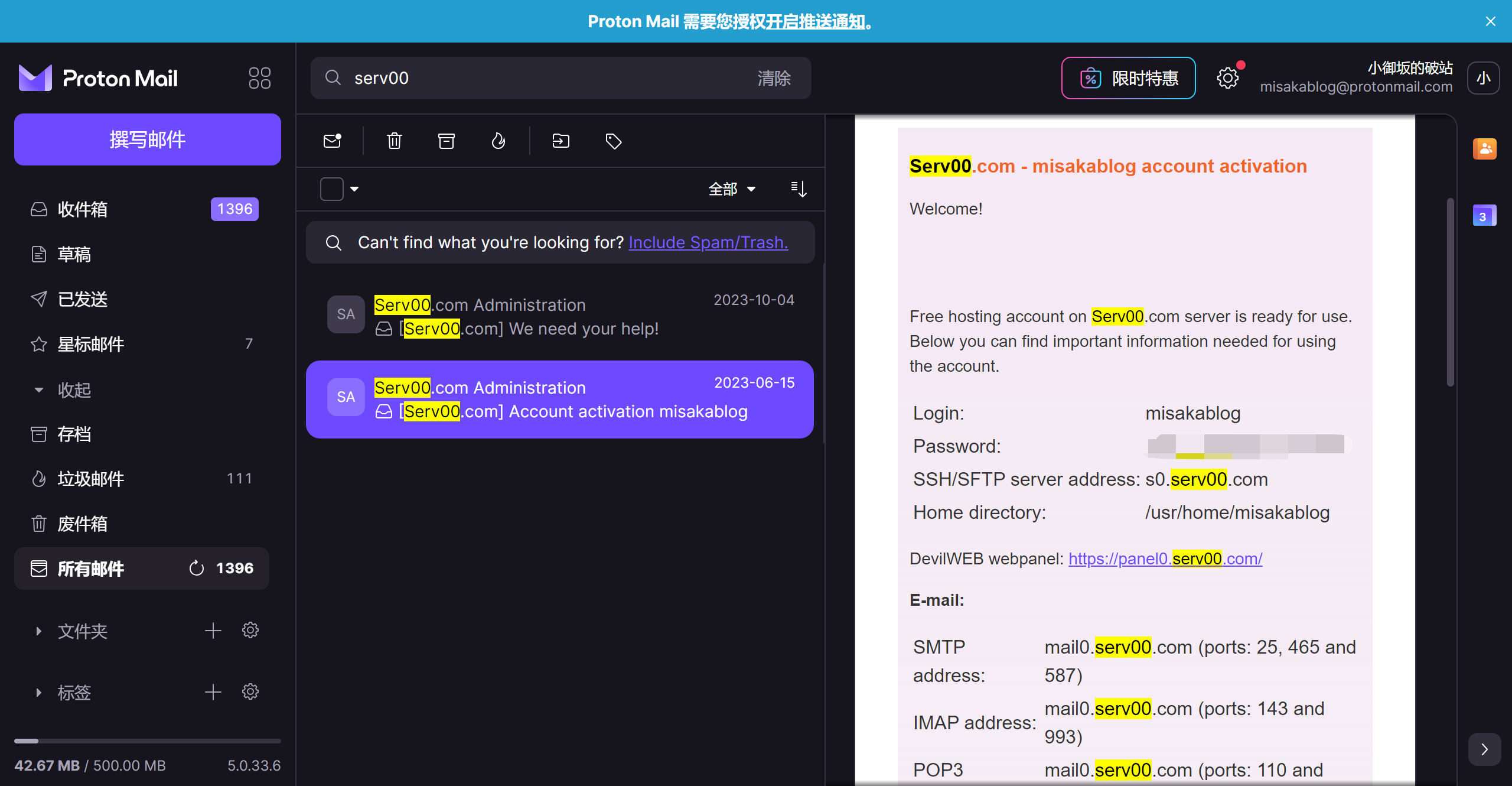The height and width of the screenshot is (786, 1512).
Task: Click the move to folder icon
Action: pos(561,141)
